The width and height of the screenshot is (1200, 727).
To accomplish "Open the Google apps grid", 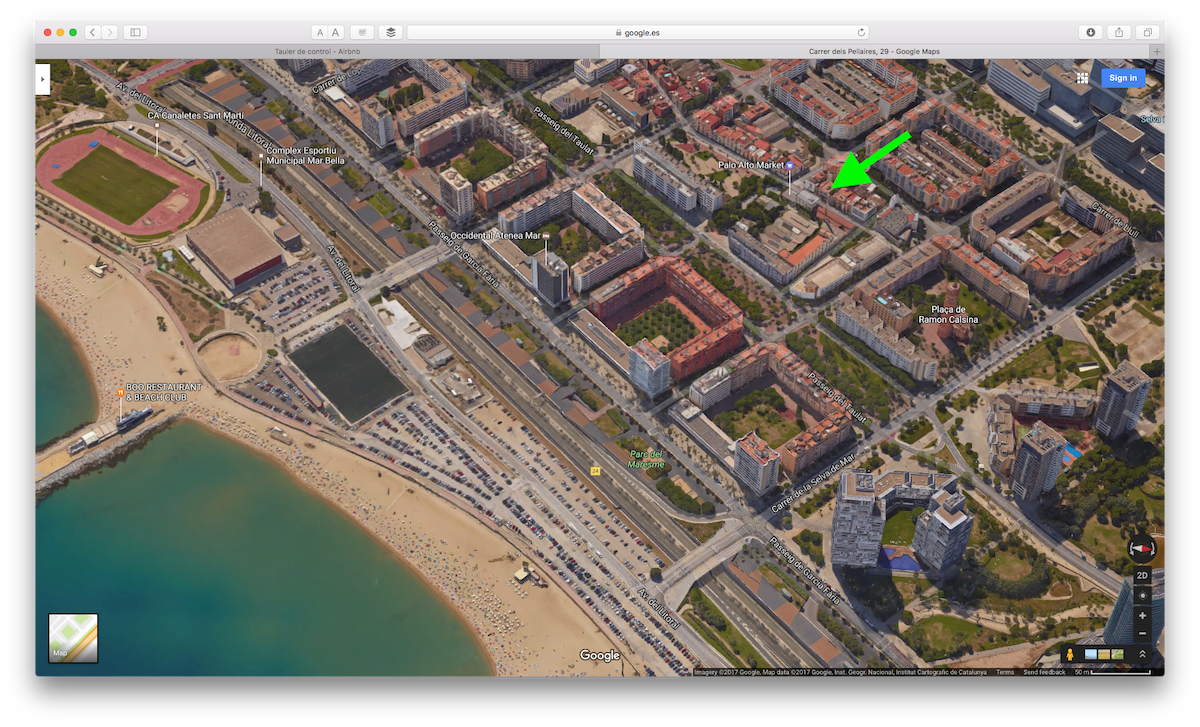I will 1082,78.
